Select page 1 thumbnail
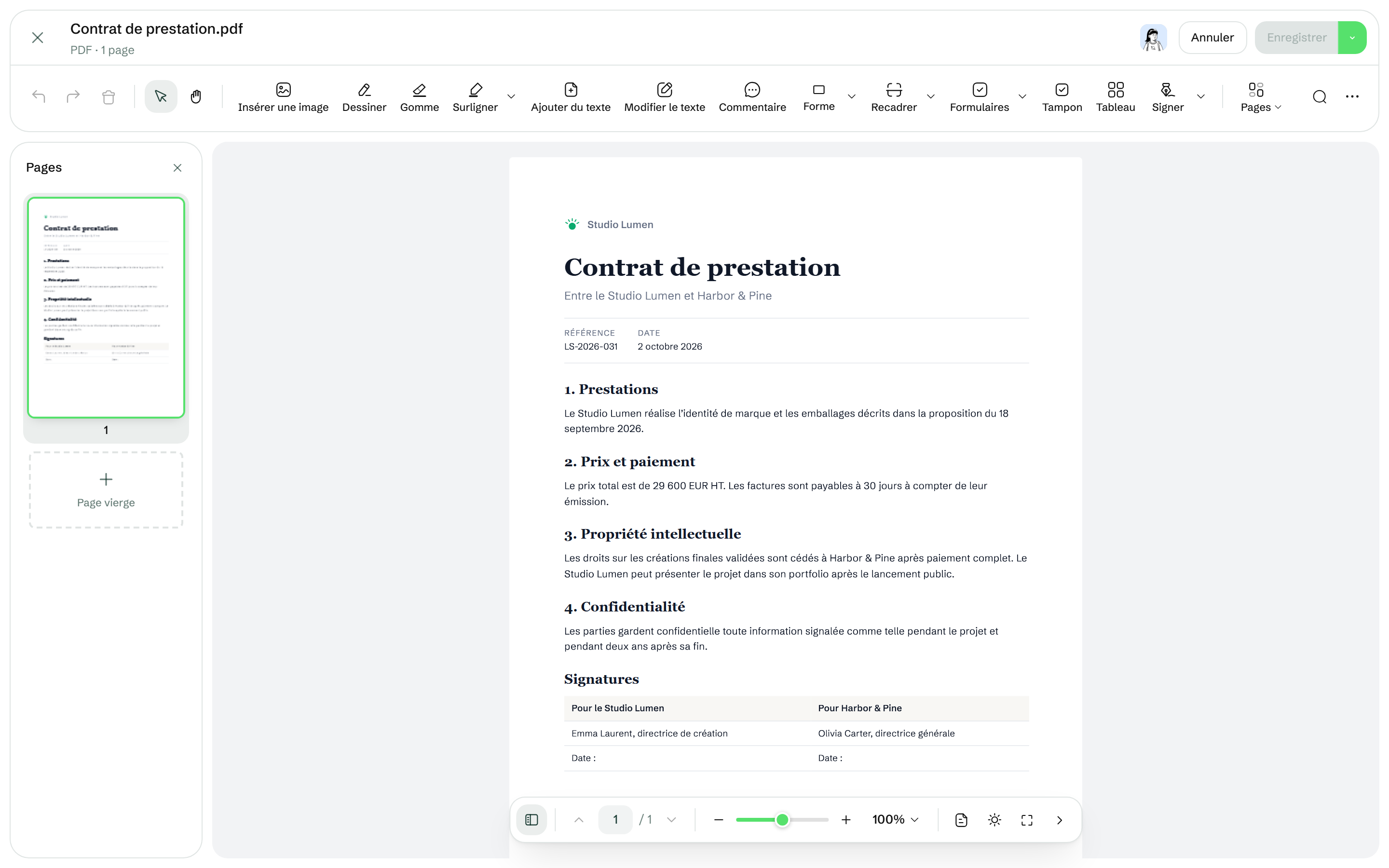1389x868 pixels. (x=106, y=308)
